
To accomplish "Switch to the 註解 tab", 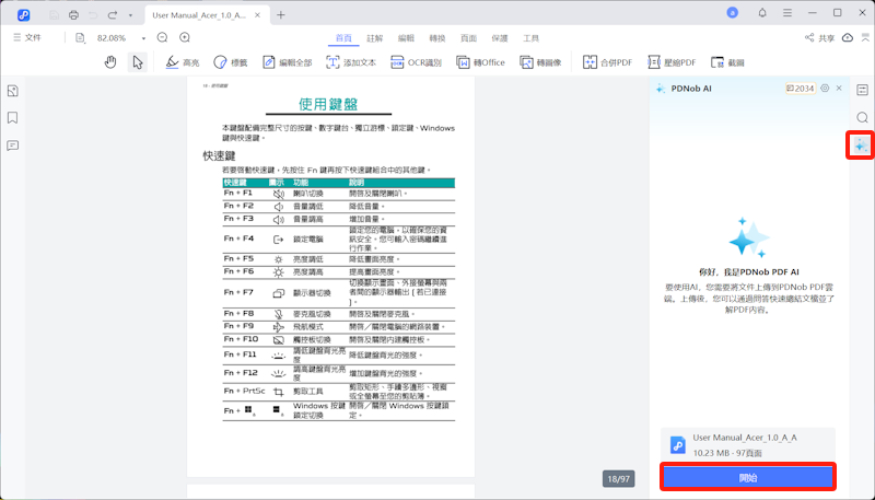I will point(375,38).
